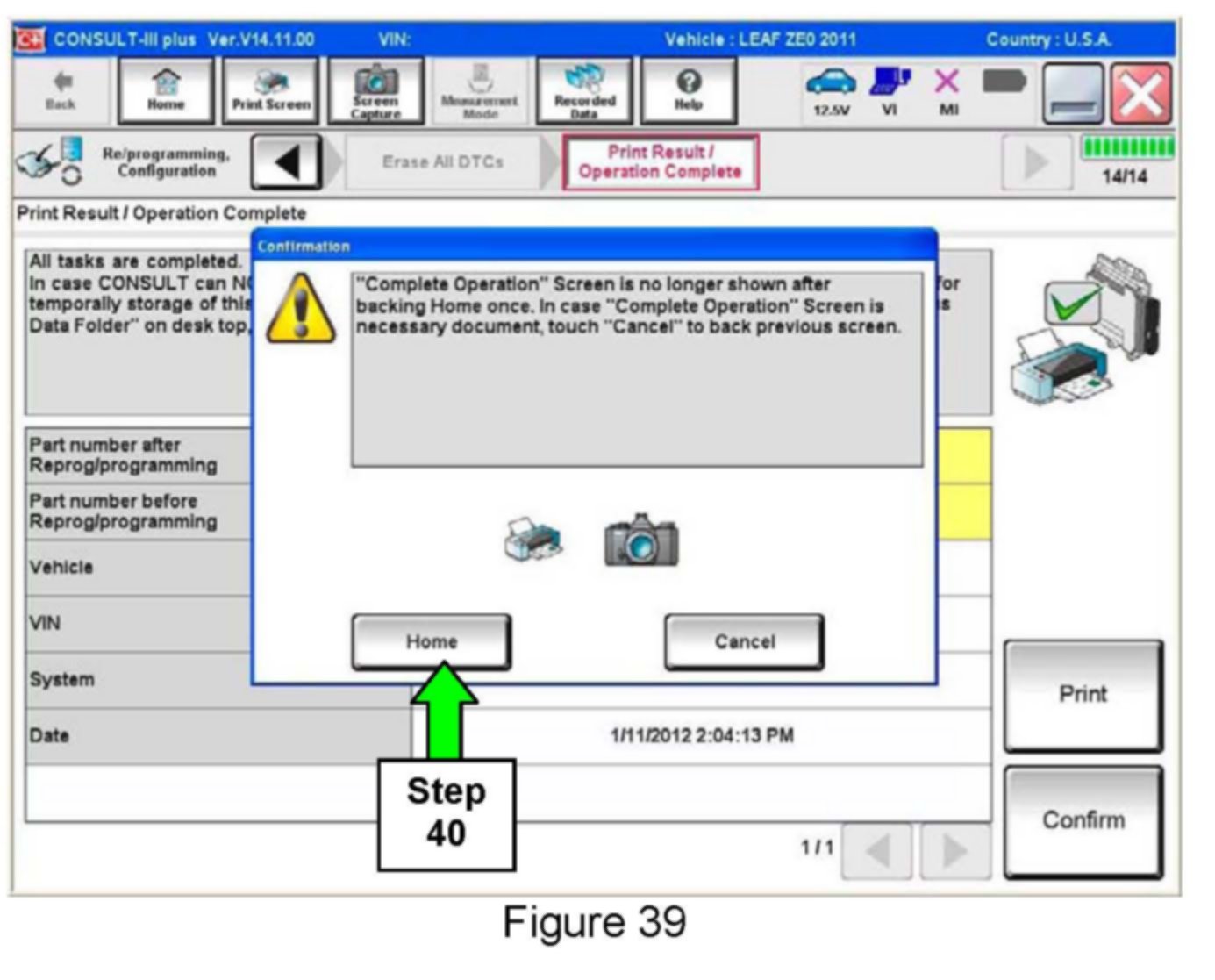The height and width of the screenshot is (980, 1215).
Task: Click the 14/14 progress bar indicator
Action: (1125, 162)
